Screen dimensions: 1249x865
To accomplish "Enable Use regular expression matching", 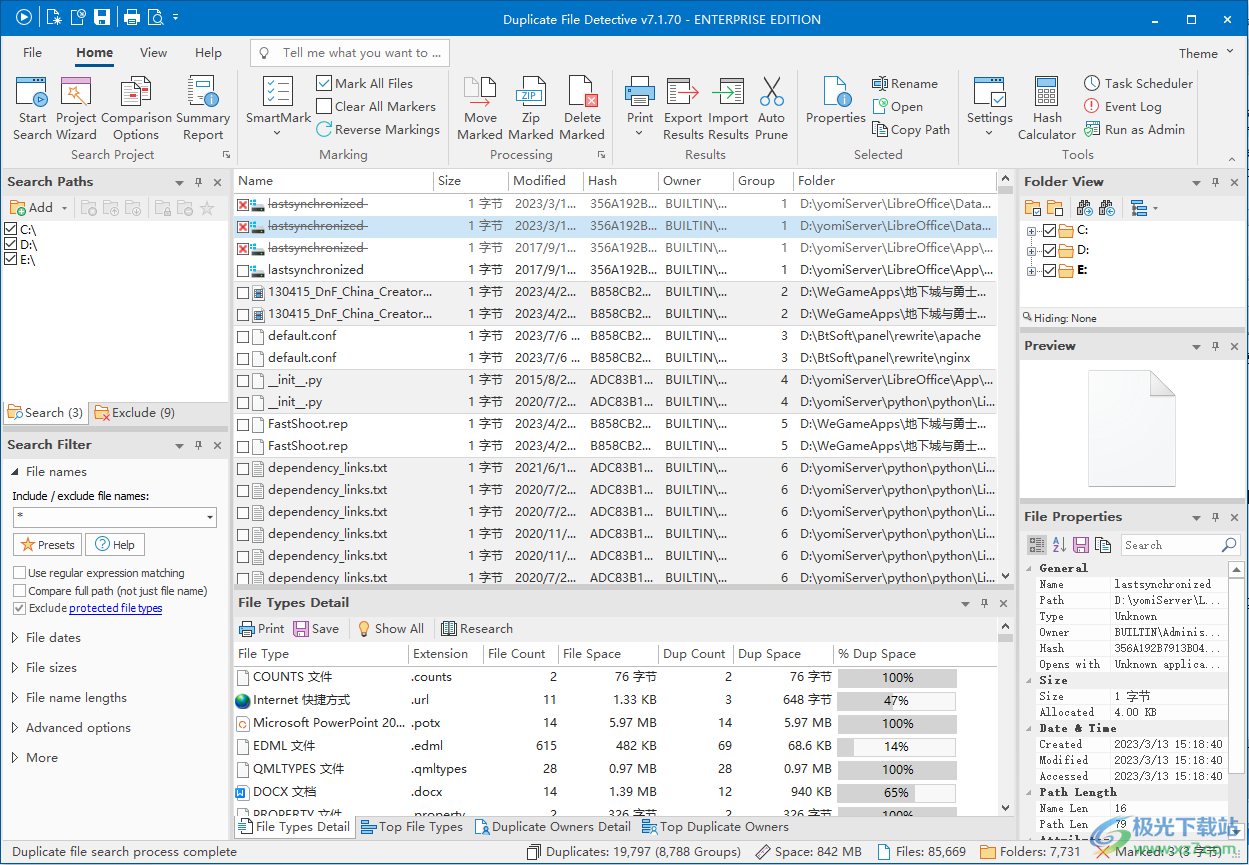I will point(19,573).
